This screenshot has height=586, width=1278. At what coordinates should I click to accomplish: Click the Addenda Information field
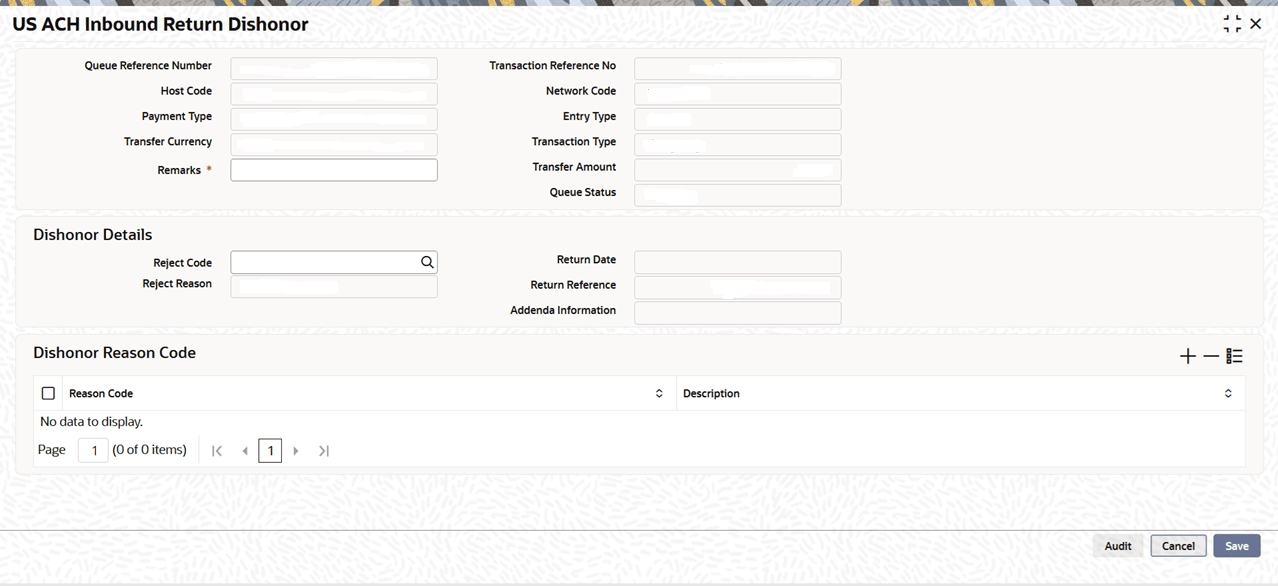(x=738, y=313)
